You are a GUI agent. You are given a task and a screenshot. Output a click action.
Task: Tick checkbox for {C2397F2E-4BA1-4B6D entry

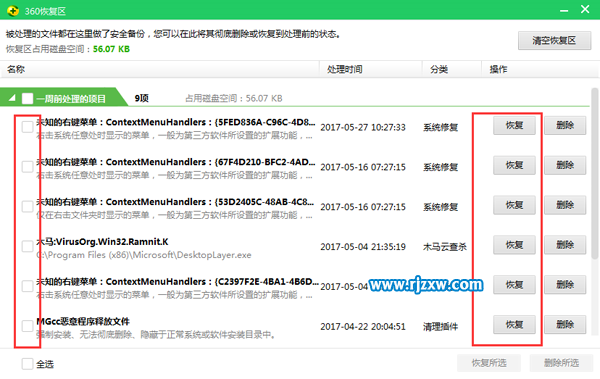tap(27, 286)
